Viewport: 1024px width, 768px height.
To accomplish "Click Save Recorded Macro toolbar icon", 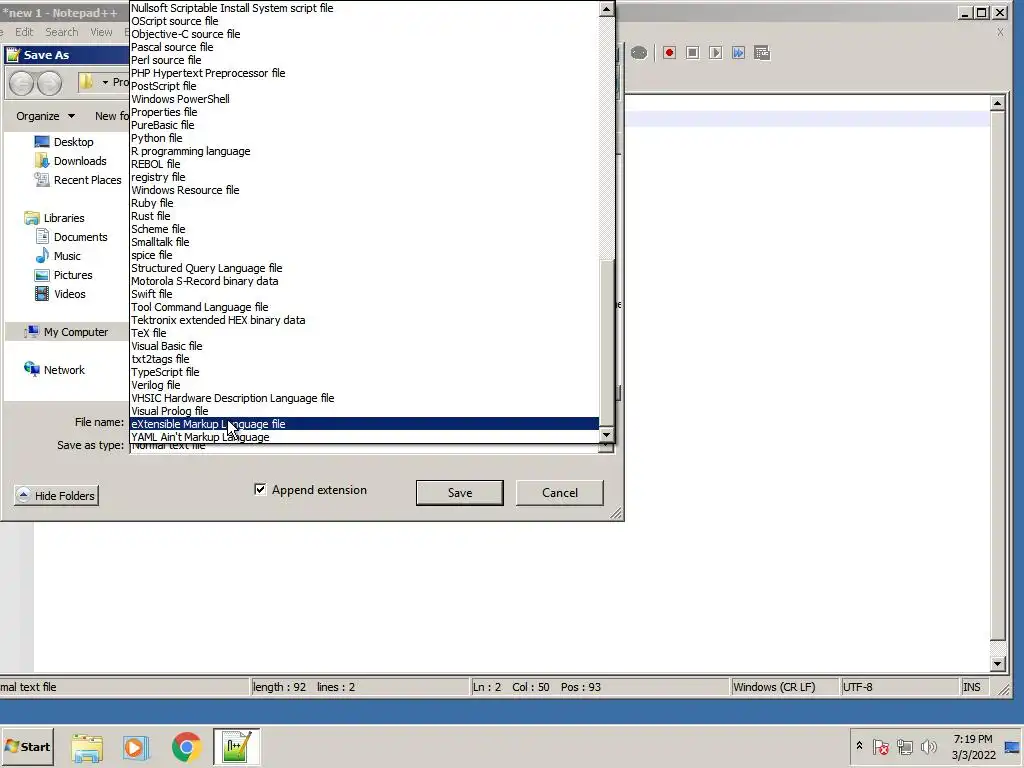I will coord(762,53).
